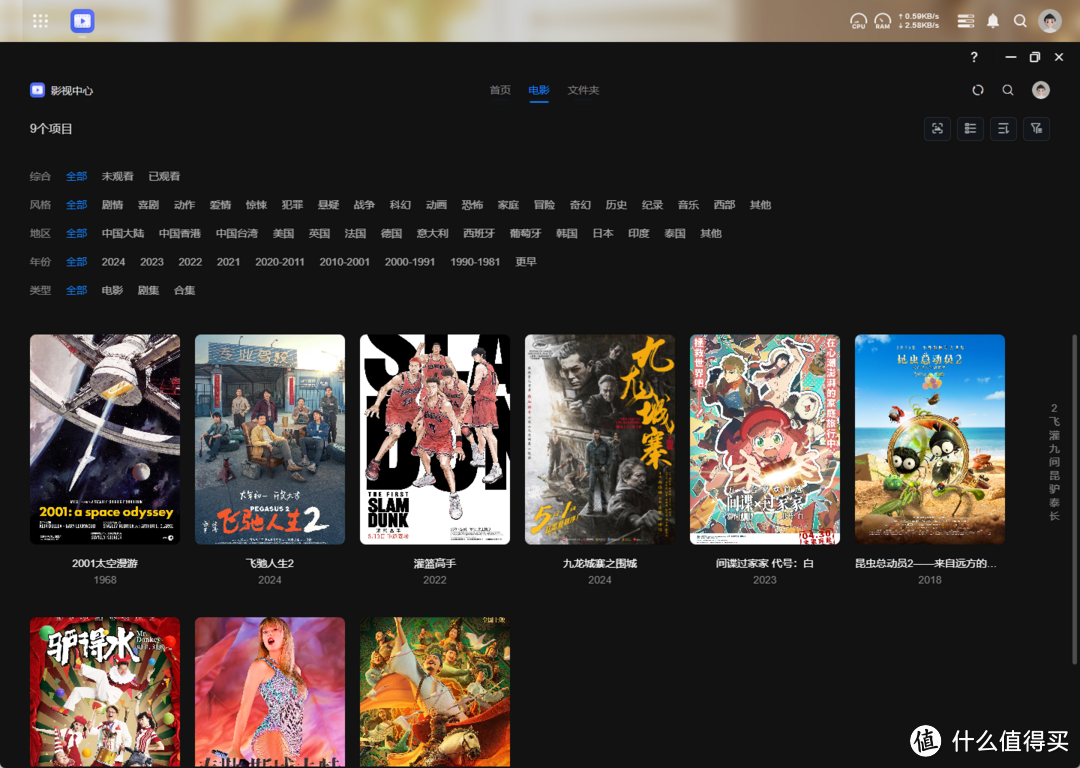Open the desktop app launcher grid
The image size is (1080, 768).
click(x=40, y=21)
